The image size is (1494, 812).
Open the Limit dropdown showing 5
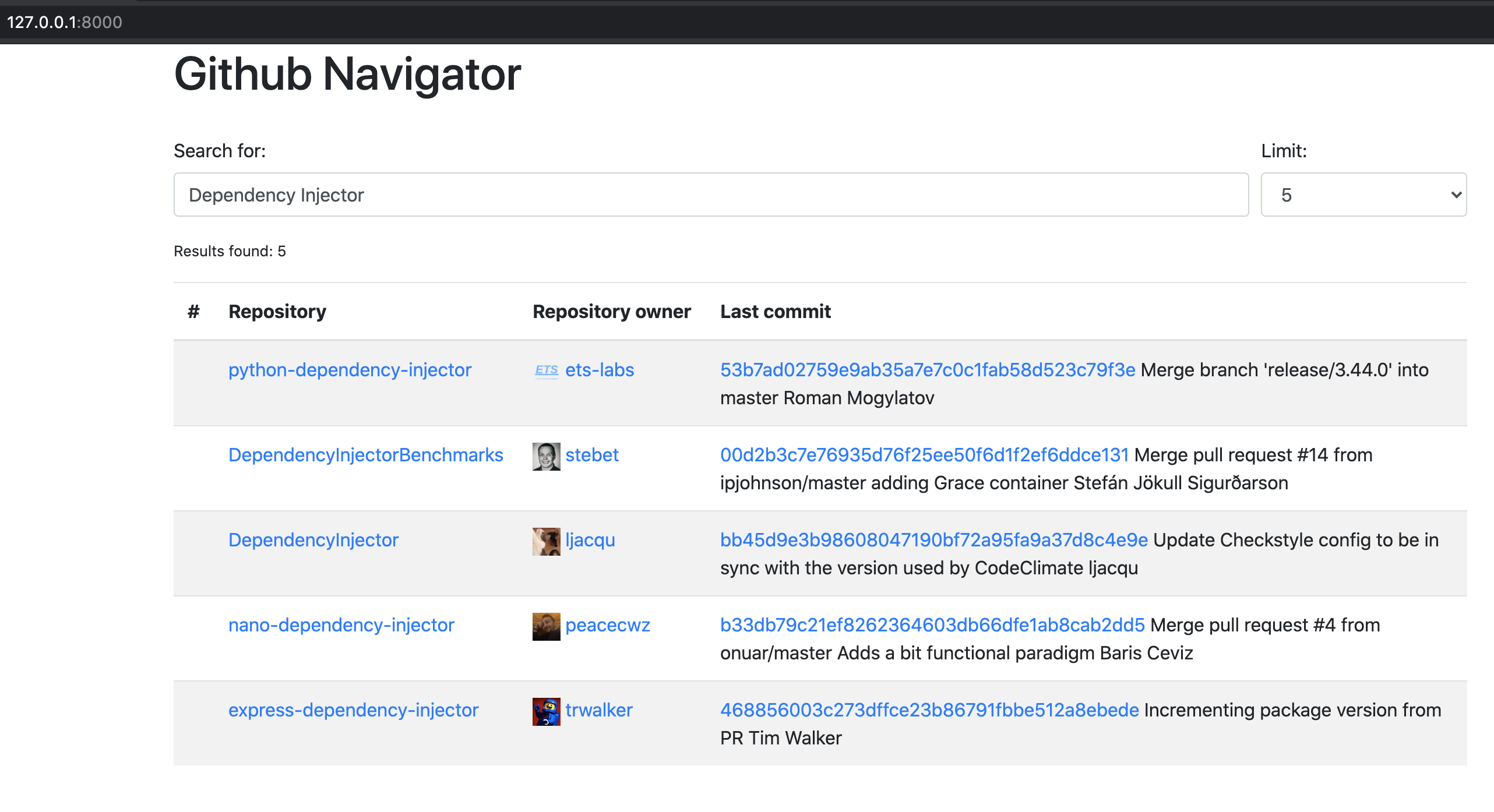[x=1363, y=195]
